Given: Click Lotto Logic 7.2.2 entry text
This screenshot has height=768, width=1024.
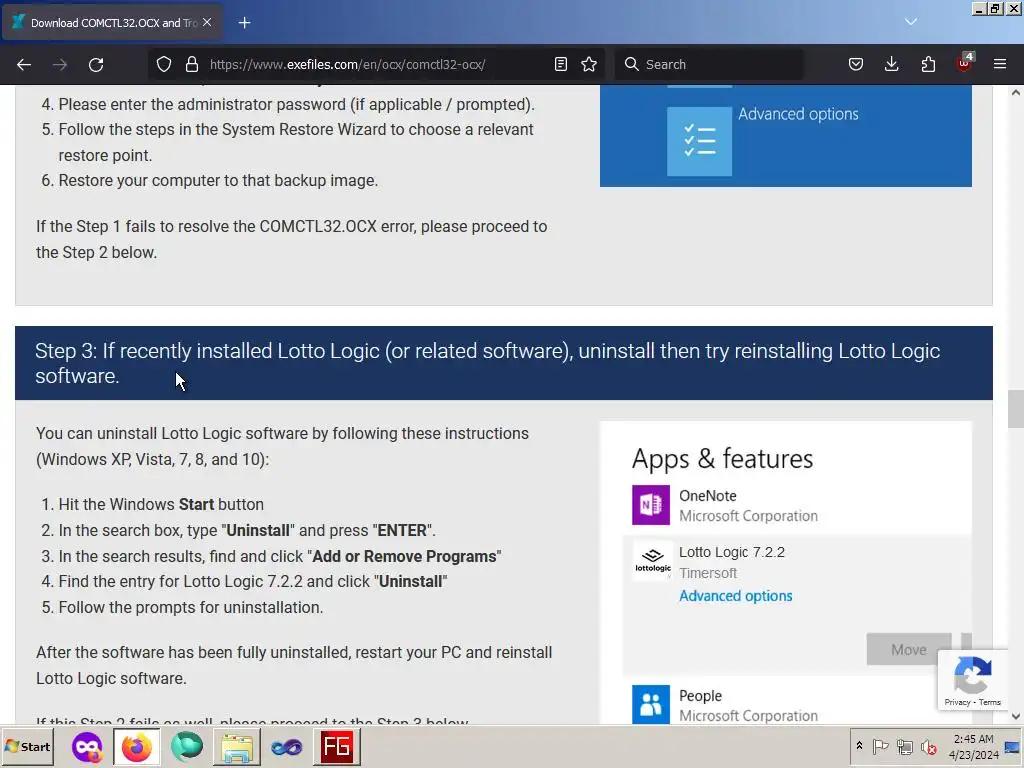Looking at the screenshot, I should tap(731, 552).
